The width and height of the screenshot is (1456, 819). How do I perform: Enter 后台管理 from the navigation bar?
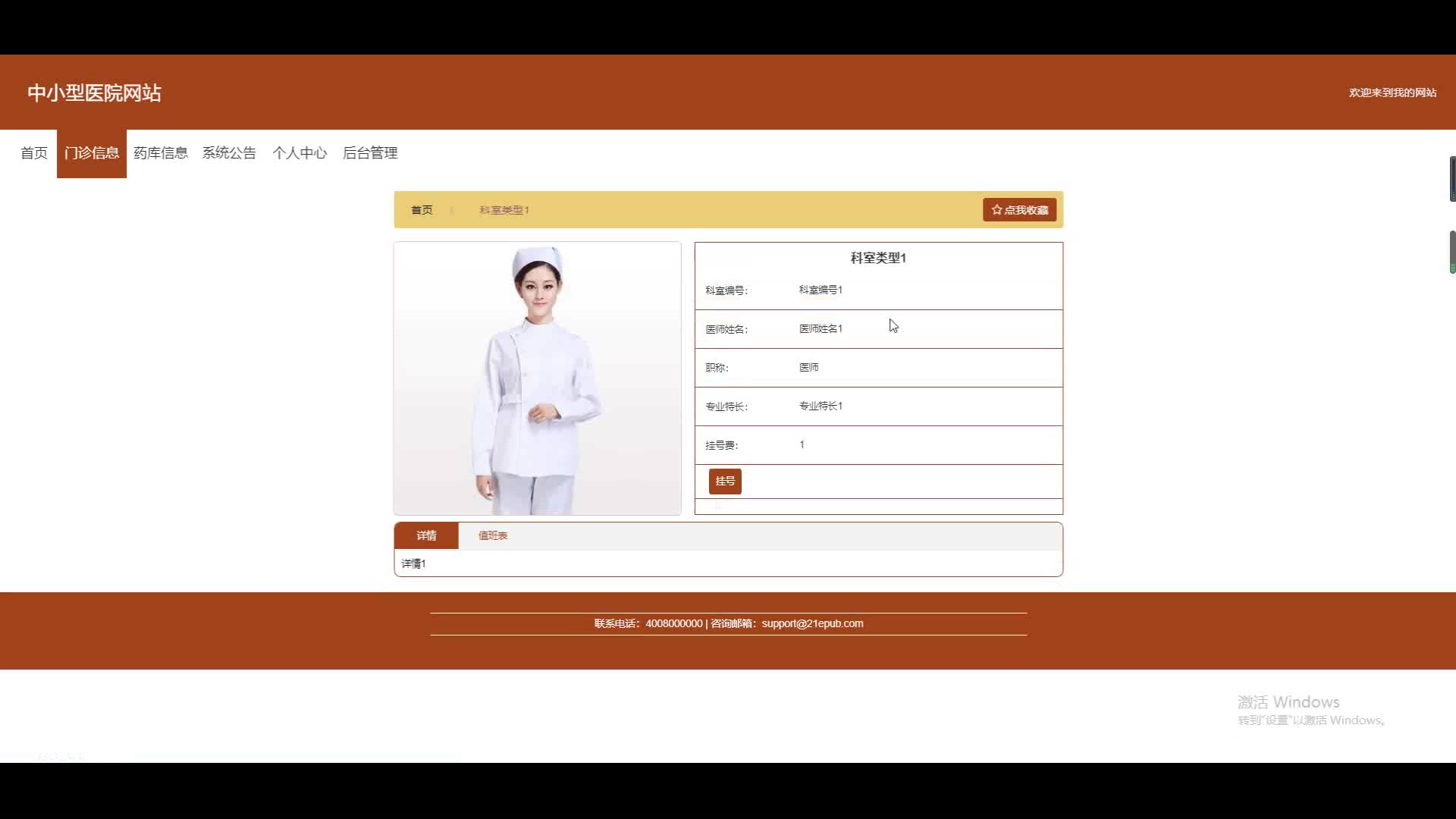pos(370,153)
